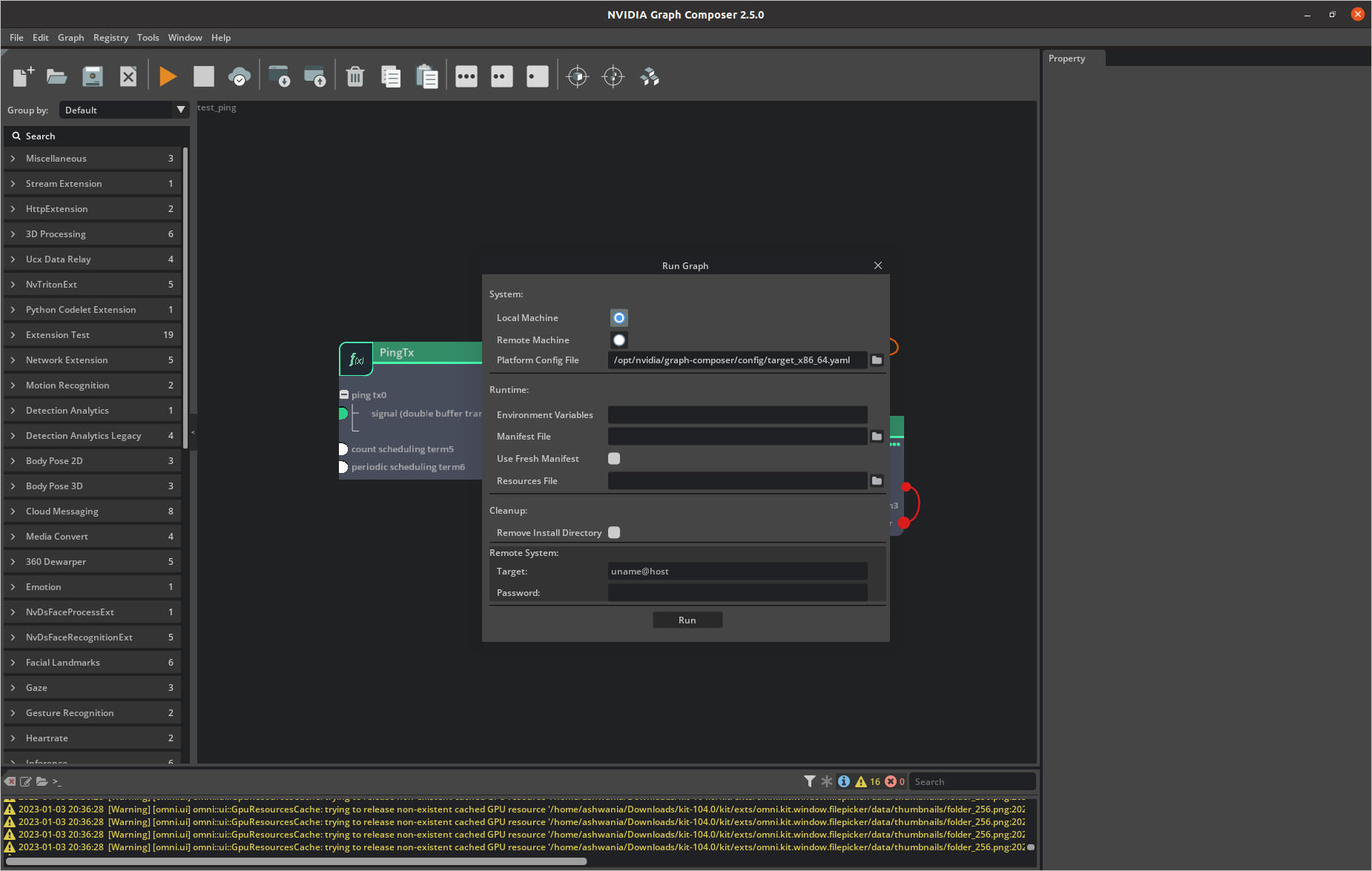Delete selection with the trash can icon
This screenshot has width=1372, height=871.
[355, 76]
